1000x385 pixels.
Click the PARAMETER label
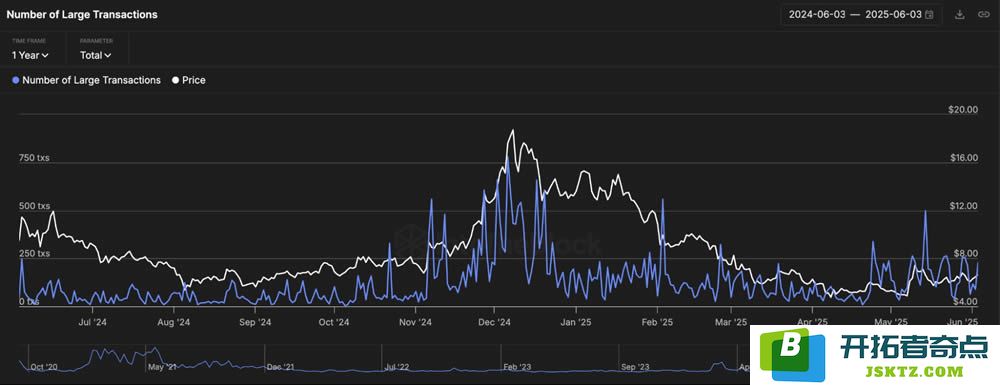(x=96, y=41)
